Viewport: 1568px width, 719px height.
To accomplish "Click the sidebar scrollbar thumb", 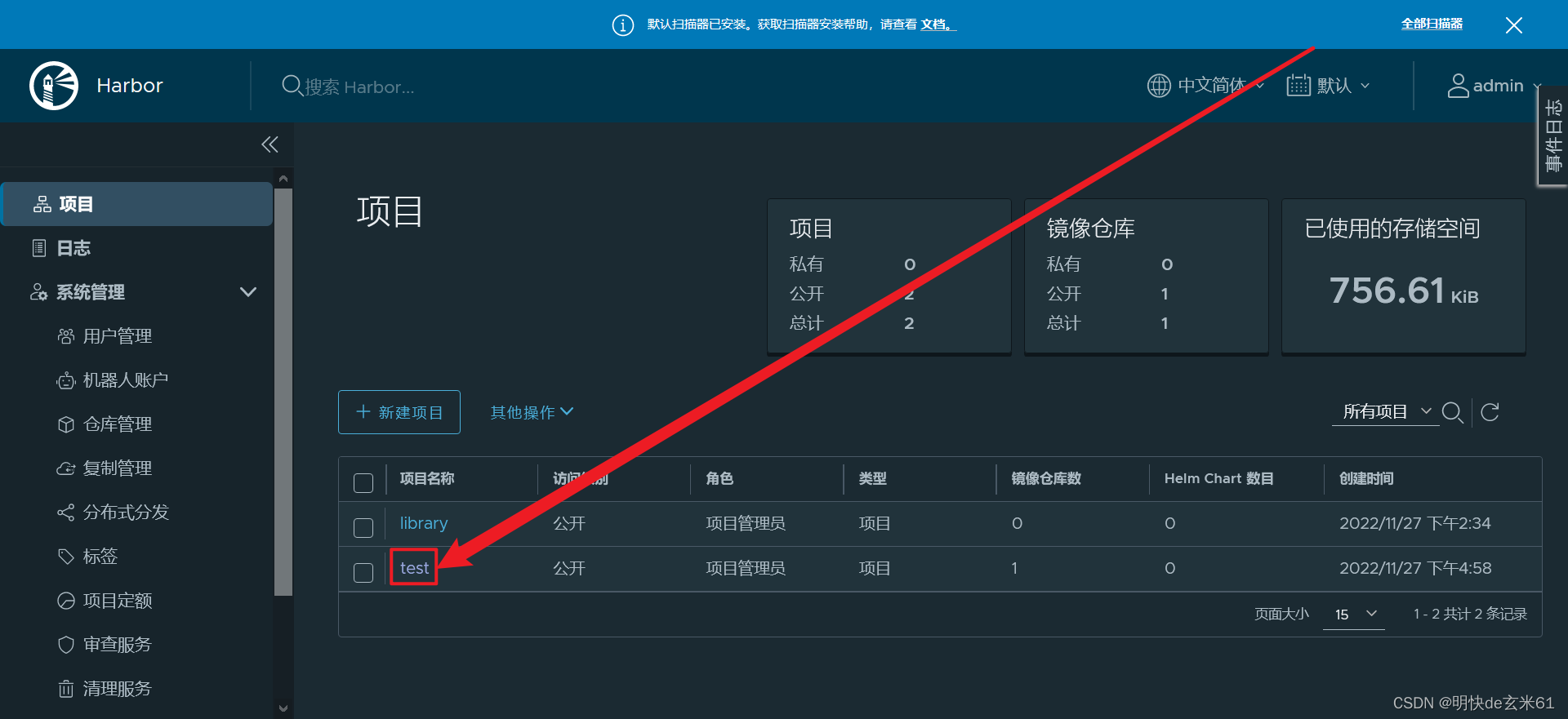I will pyautogui.click(x=283, y=393).
